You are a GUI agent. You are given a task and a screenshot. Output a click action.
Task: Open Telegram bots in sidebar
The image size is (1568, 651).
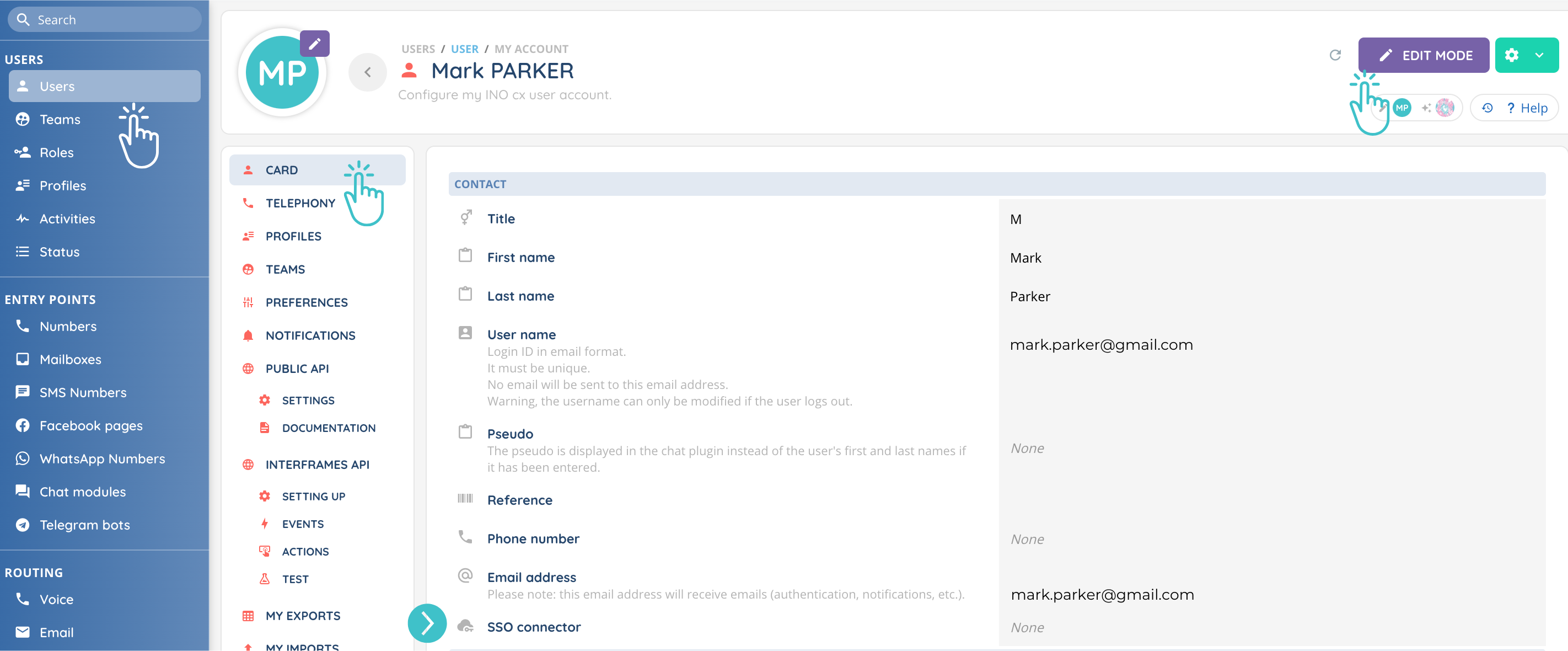click(x=84, y=524)
